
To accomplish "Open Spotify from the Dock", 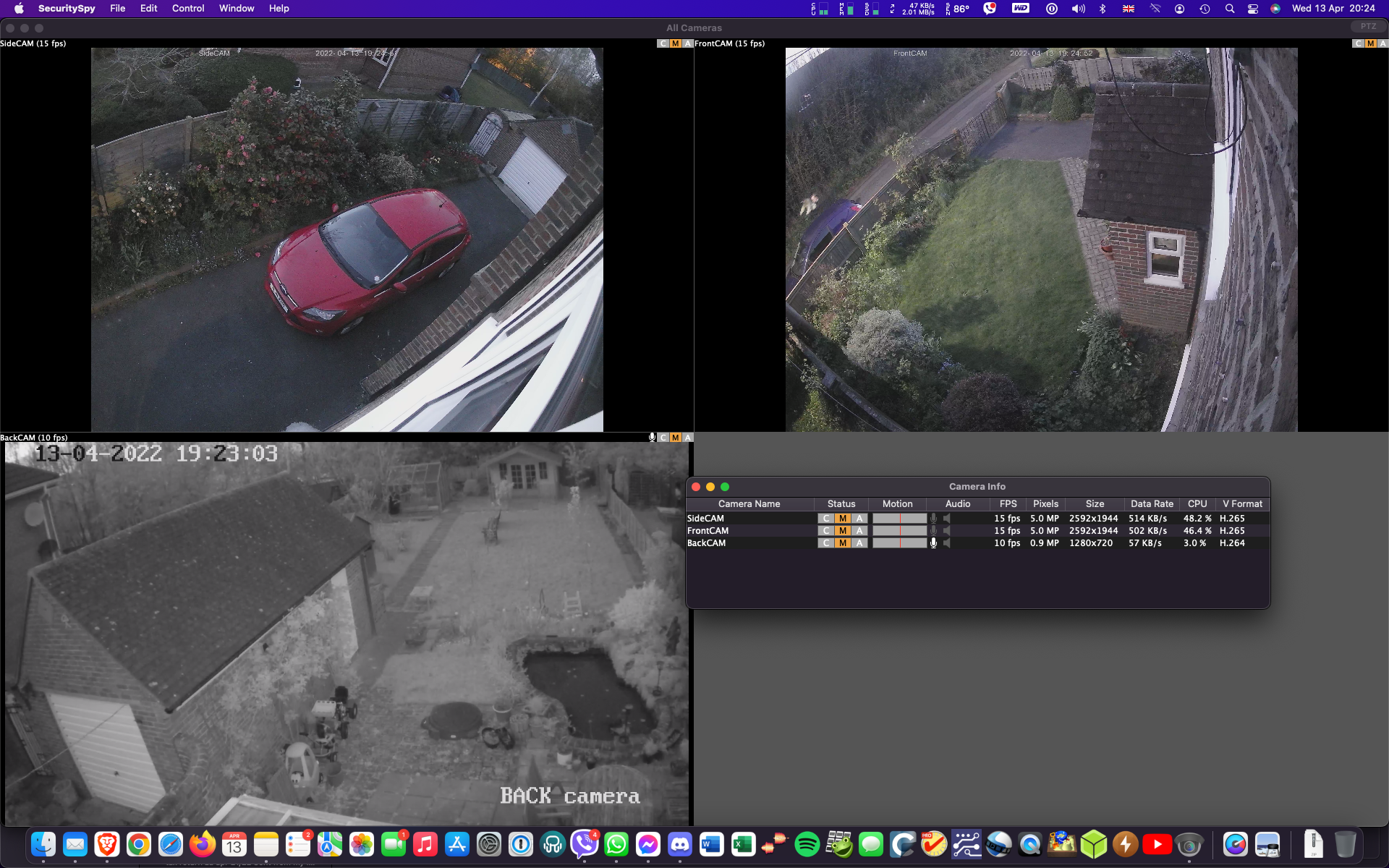I will [x=807, y=844].
